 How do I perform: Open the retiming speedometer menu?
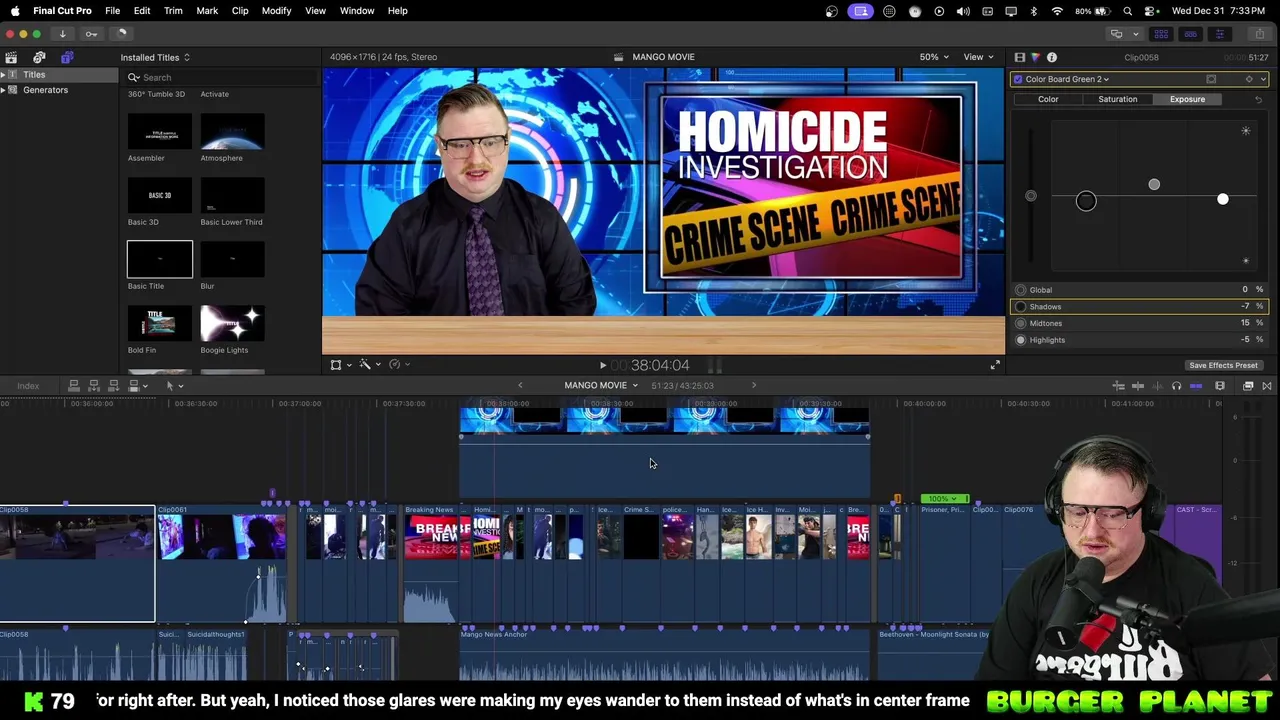point(398,365)
